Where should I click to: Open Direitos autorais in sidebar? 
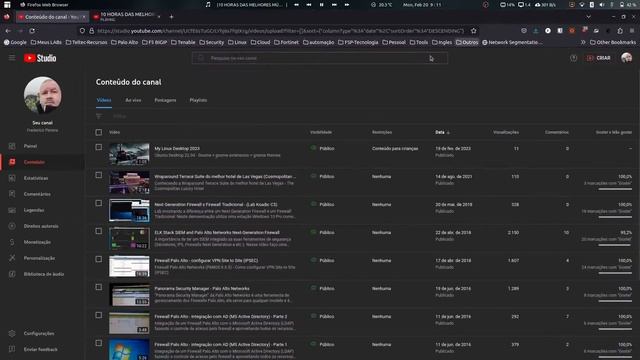pyautogui.click(x=41, y=226)
